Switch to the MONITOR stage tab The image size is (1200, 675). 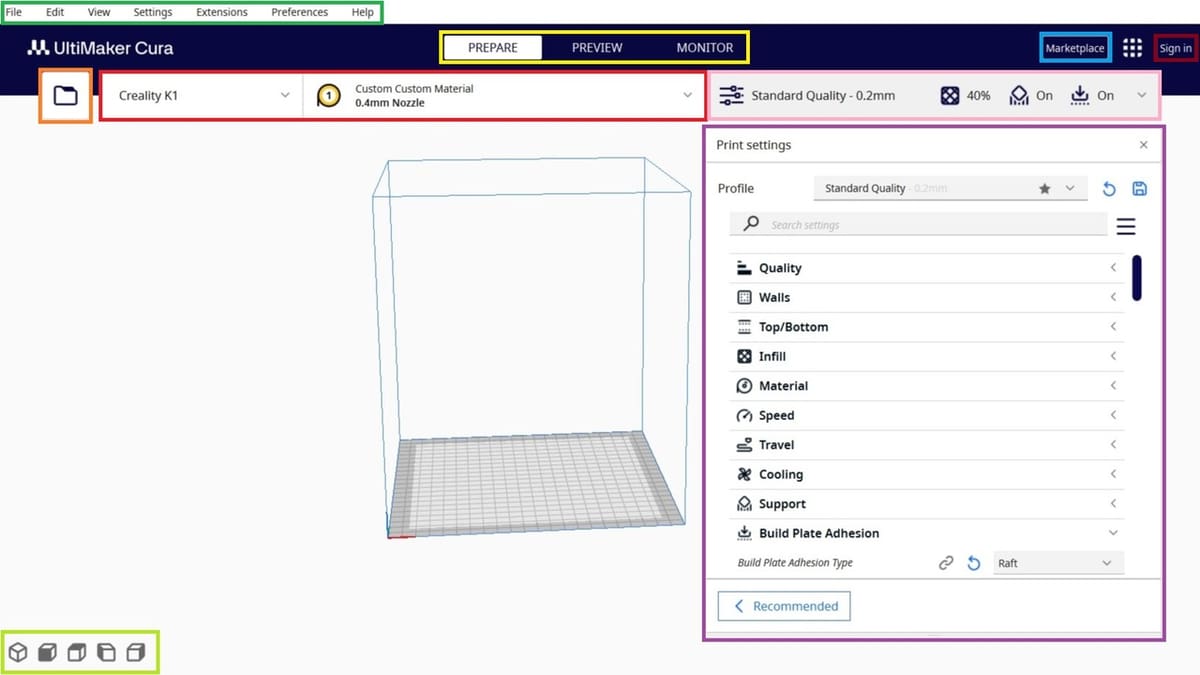pos(705,47)
